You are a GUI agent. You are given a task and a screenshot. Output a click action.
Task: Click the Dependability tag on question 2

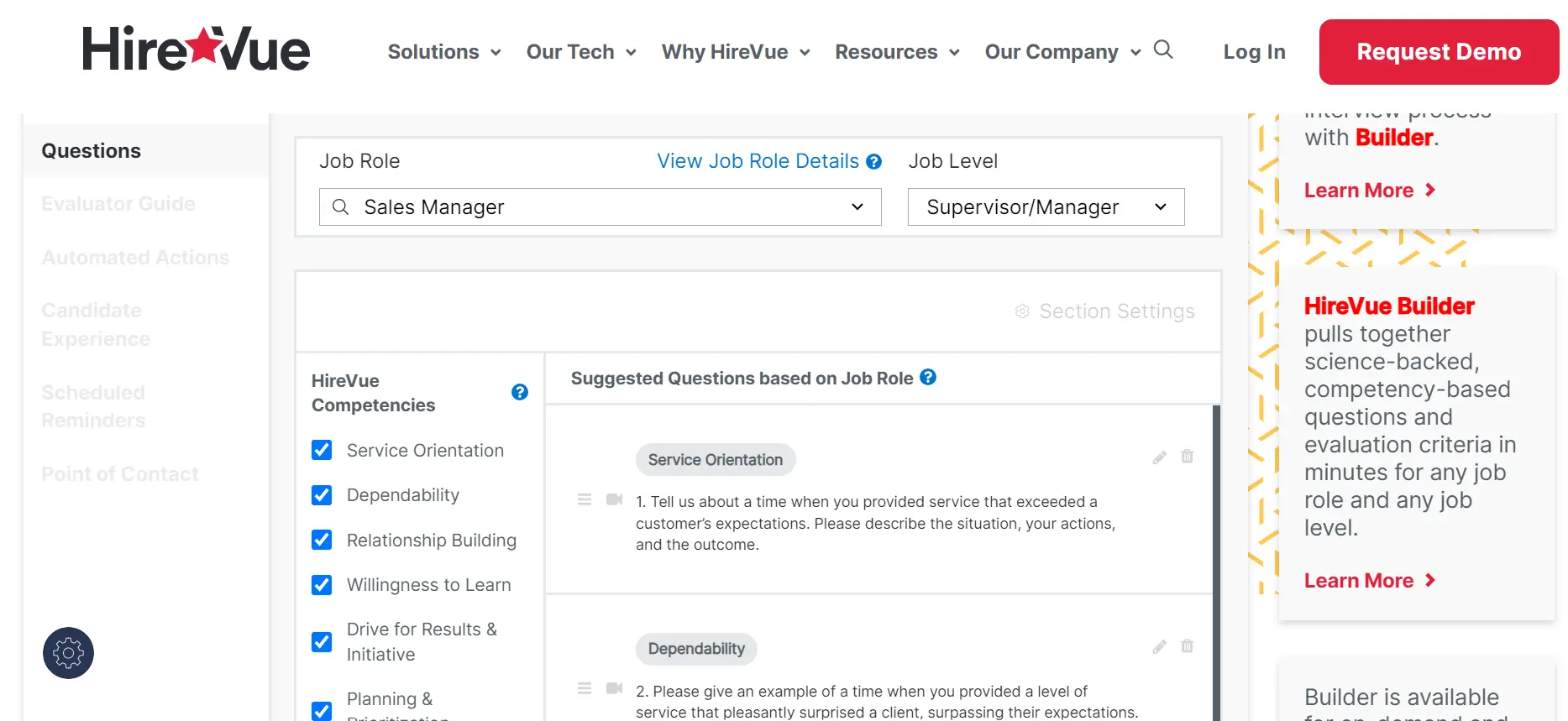[696, 649]
